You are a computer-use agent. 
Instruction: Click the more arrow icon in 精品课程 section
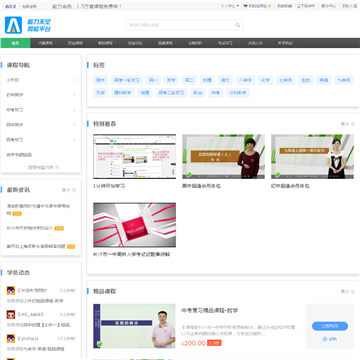point(353,291)
